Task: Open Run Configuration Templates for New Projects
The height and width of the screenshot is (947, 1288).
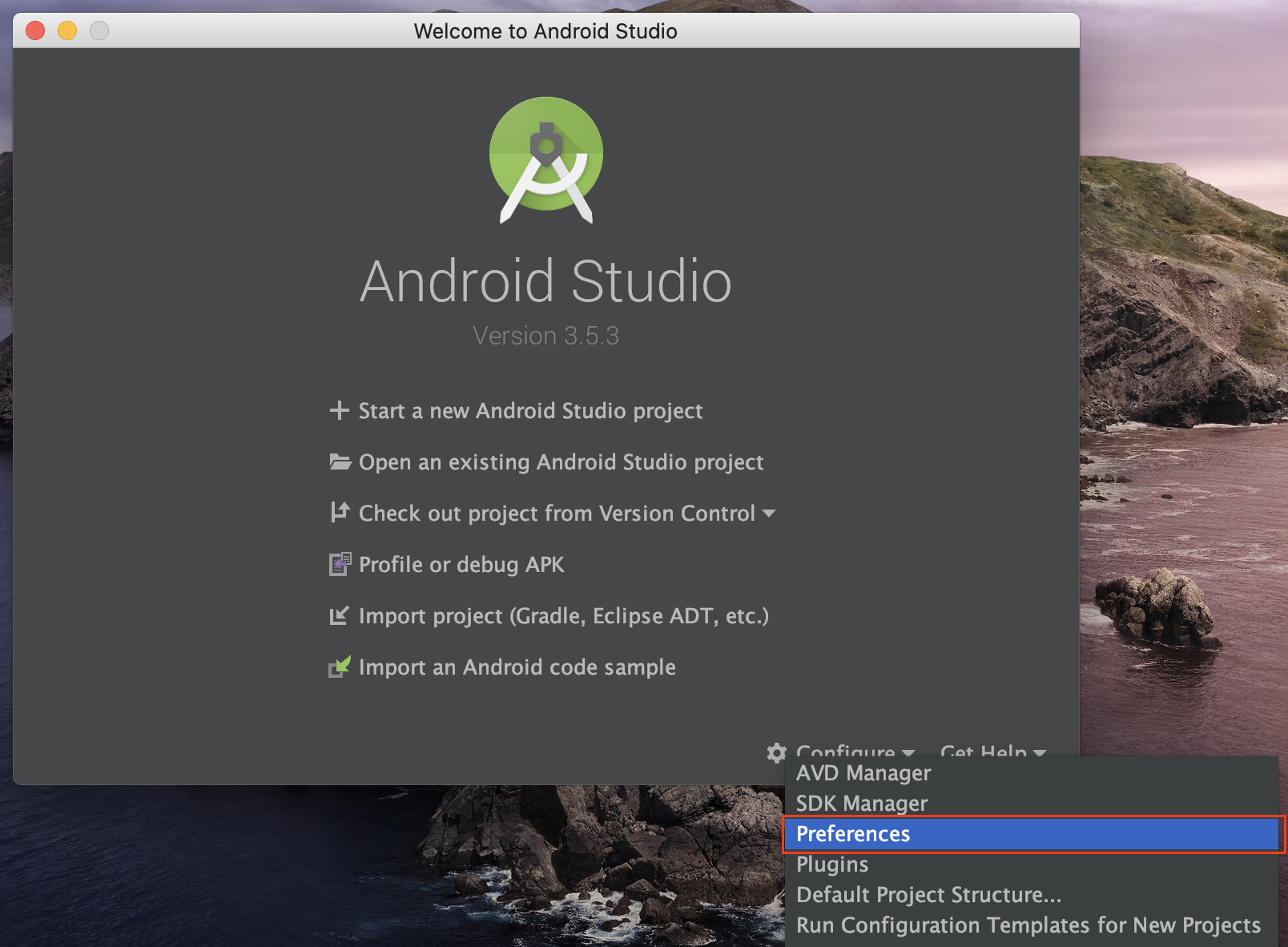Action: (x=1032, y=925)
